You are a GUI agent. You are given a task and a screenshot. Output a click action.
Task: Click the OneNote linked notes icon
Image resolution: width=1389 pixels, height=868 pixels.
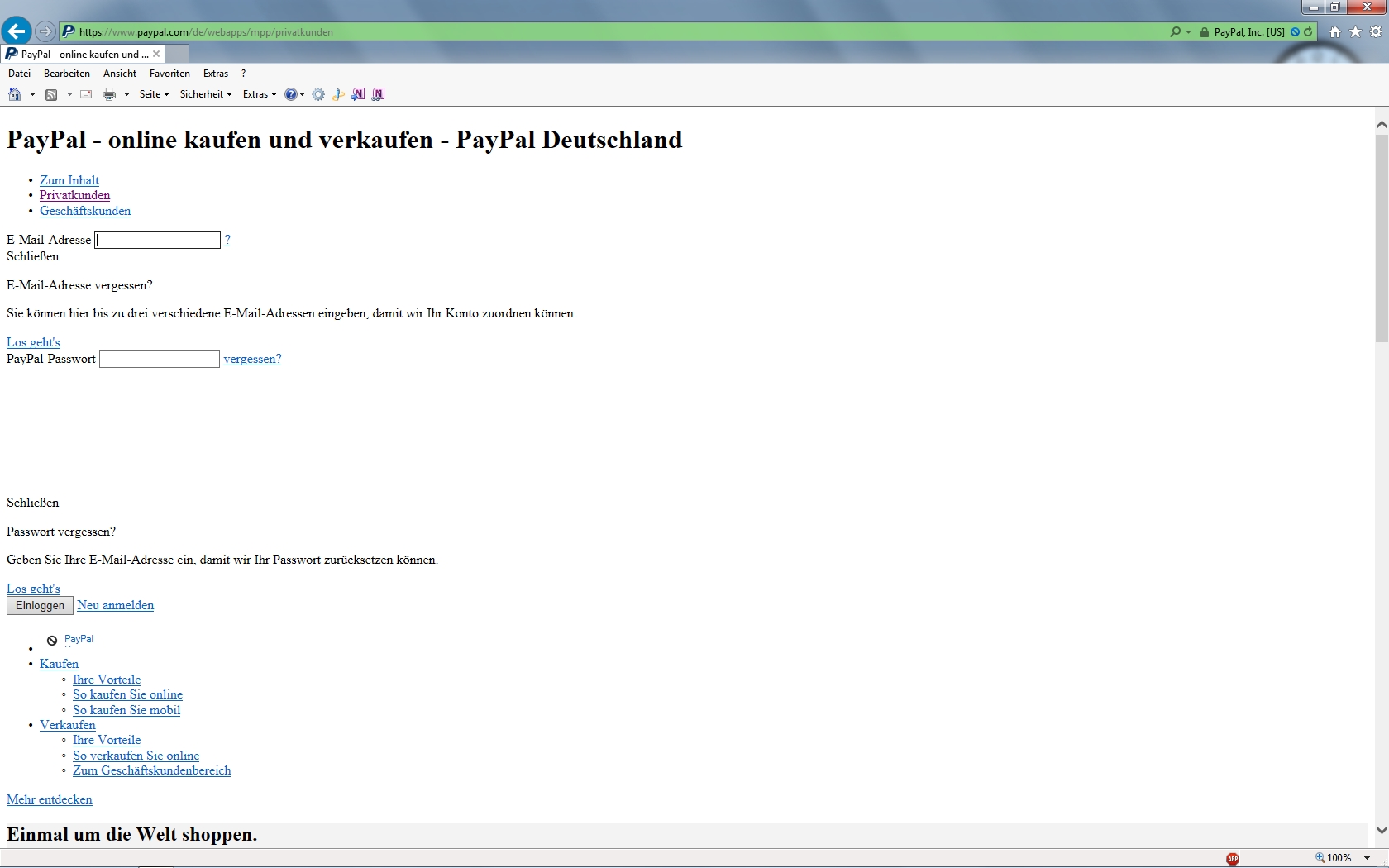(x=378, y=94)
